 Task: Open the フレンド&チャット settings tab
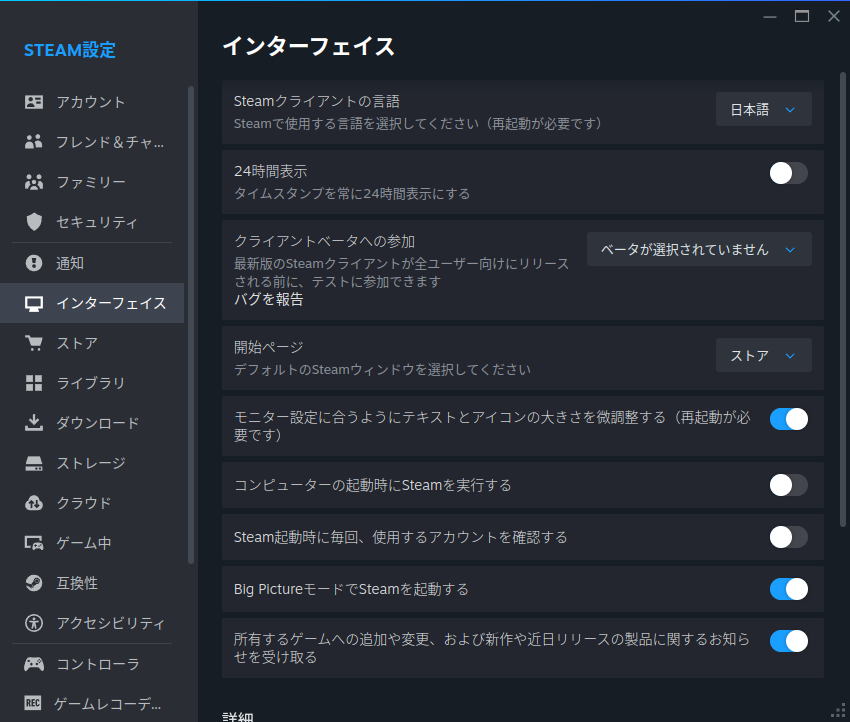pos(92,142)
